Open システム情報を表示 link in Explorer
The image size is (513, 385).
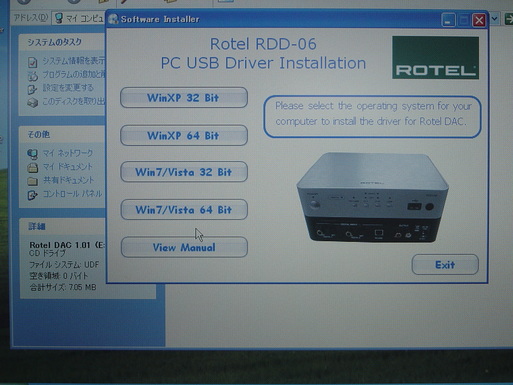(x=74, y=61)
